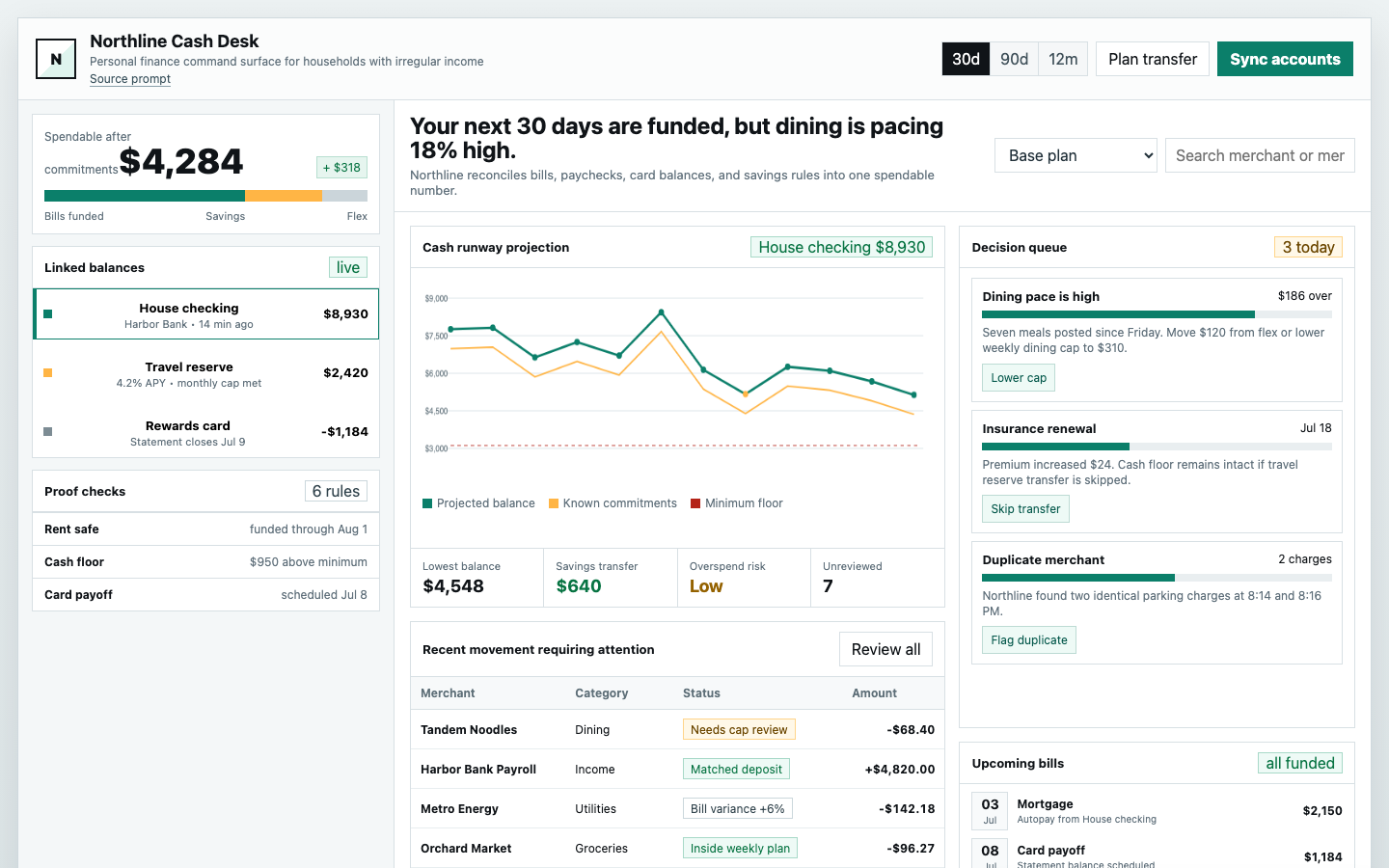Open the Base plan dropdown
Screen dimensions: 1389x868
pyautogui.click(x=1076, y=155)
